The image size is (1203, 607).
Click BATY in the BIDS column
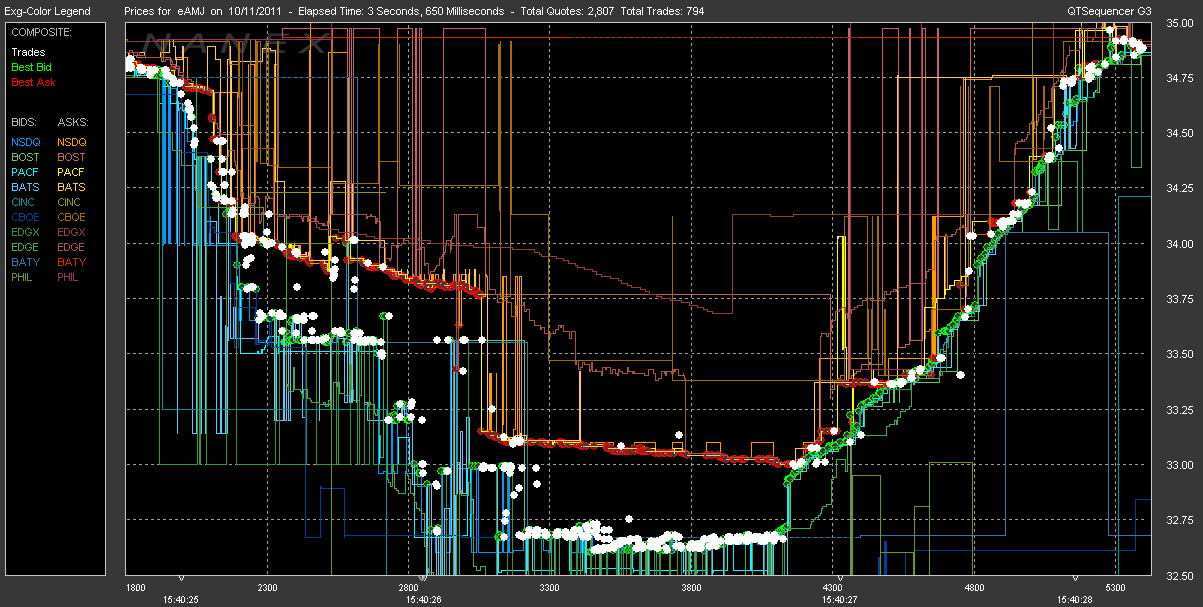(x=26, y=262)
